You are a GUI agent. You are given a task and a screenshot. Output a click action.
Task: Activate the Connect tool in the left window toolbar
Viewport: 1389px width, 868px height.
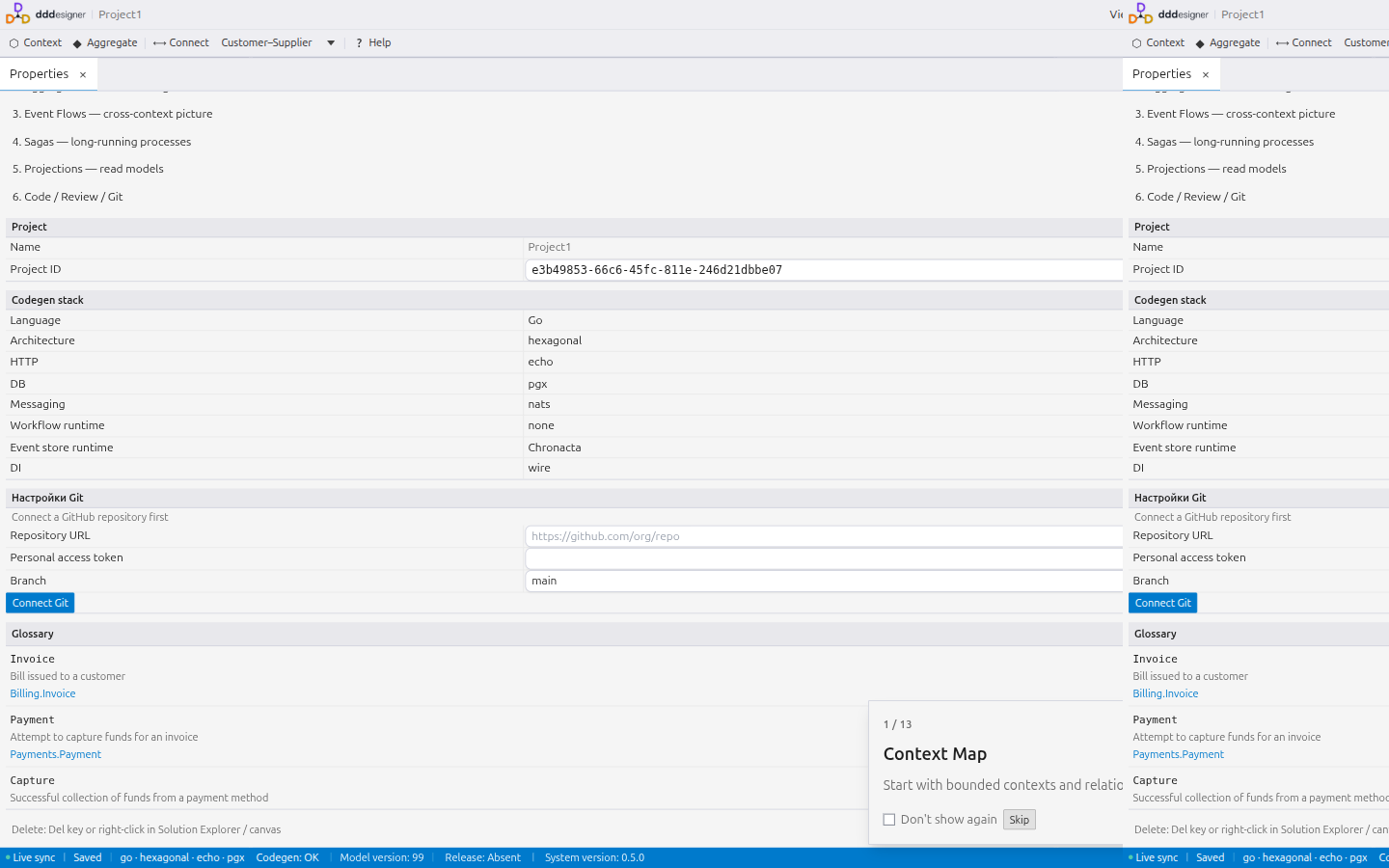181,42
